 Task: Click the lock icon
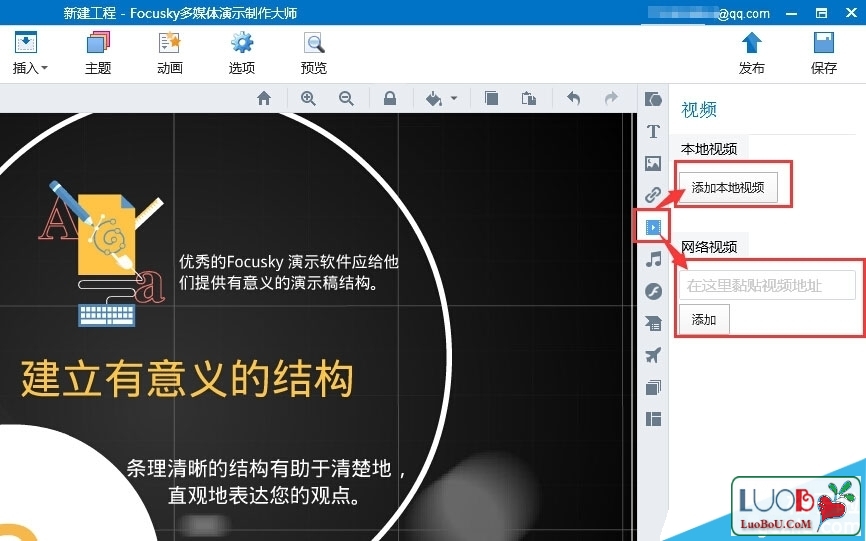click(390, 98)
